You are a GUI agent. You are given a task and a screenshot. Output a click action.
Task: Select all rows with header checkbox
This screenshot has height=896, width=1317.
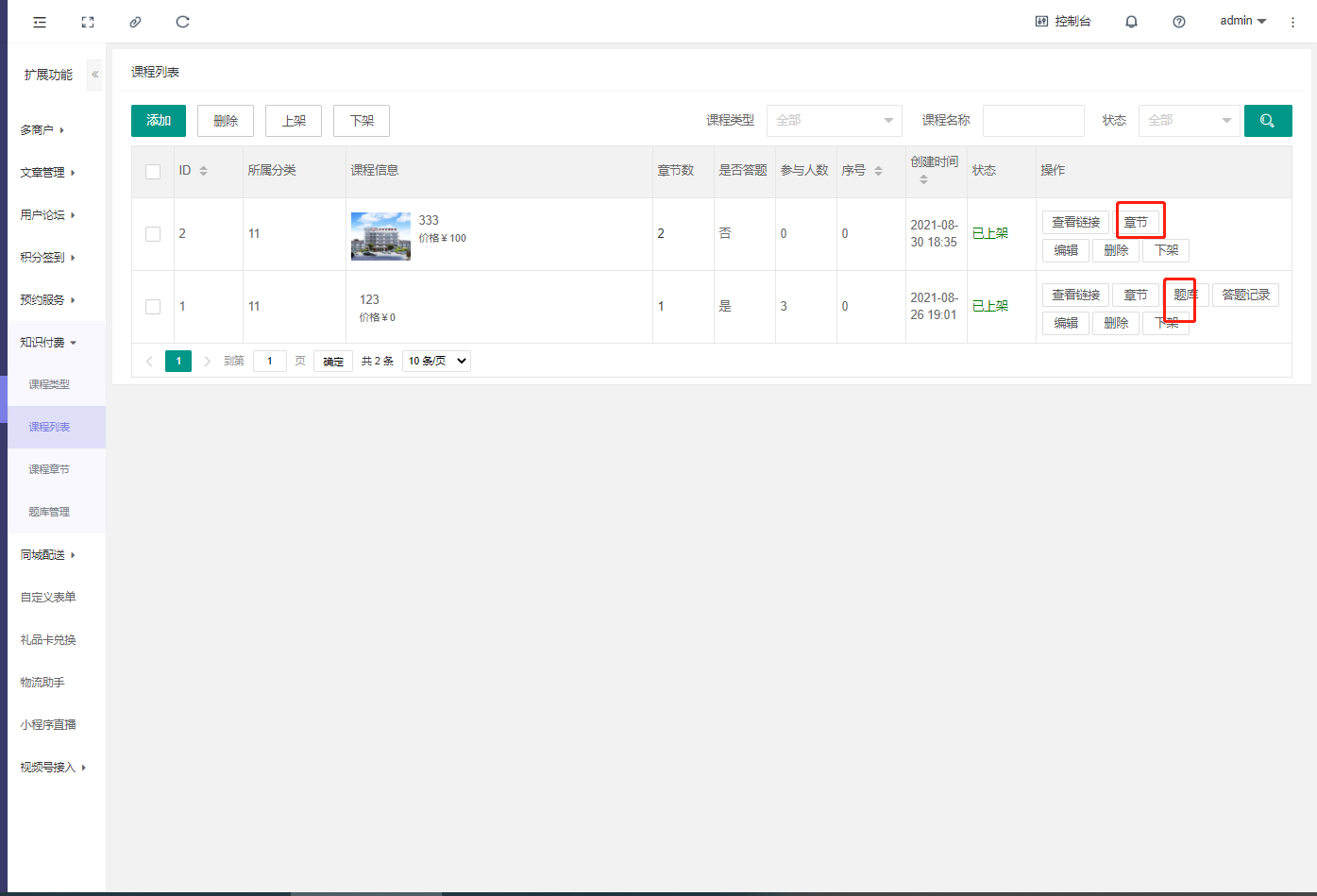point(153,172)
